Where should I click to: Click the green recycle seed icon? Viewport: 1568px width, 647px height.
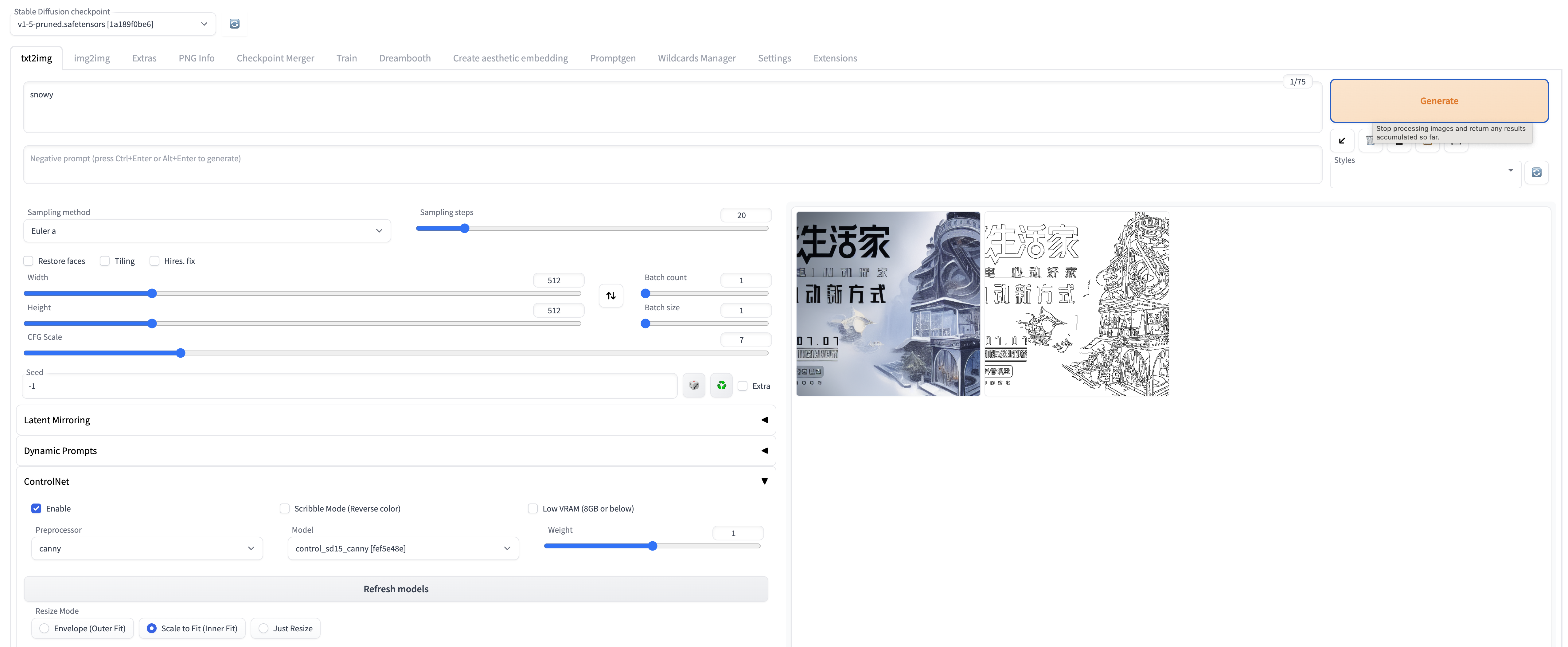point(721,386)
